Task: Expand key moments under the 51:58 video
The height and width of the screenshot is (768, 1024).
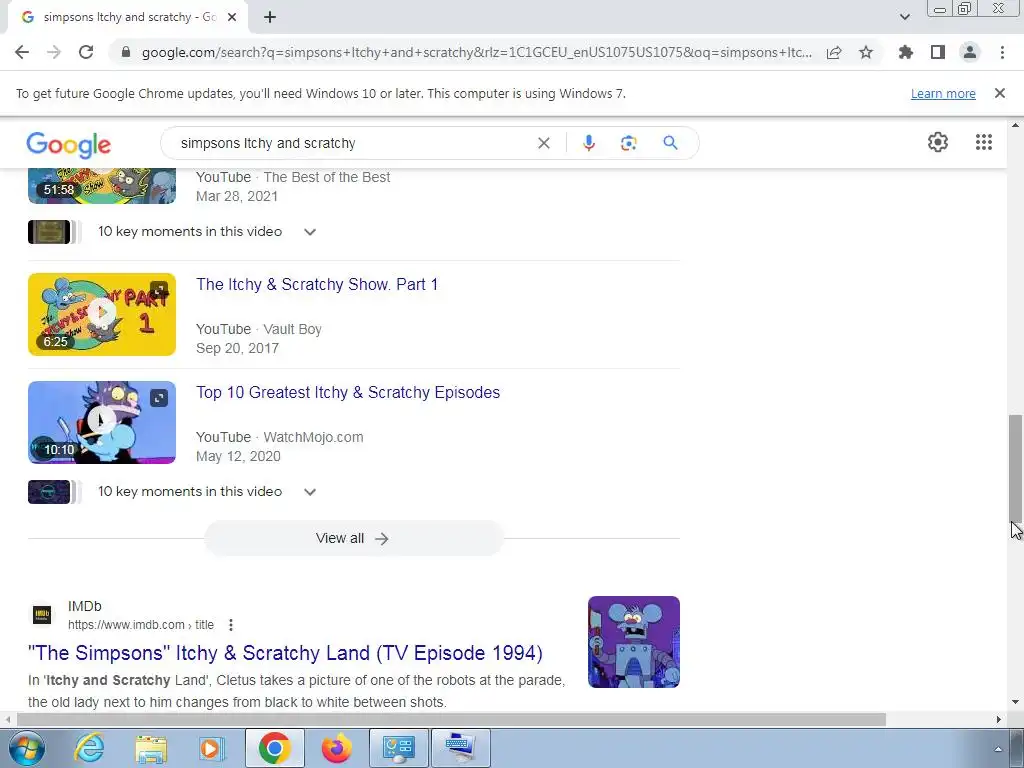Action: (x=310, y=232)
